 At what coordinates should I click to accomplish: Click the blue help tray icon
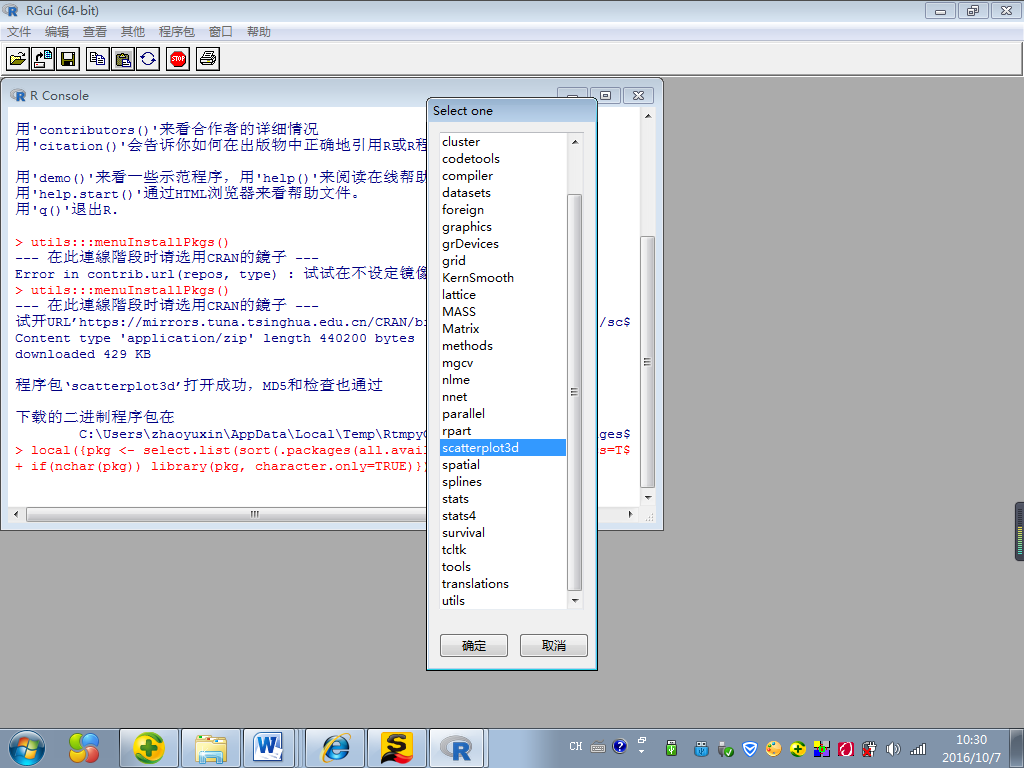pos(619,746)
